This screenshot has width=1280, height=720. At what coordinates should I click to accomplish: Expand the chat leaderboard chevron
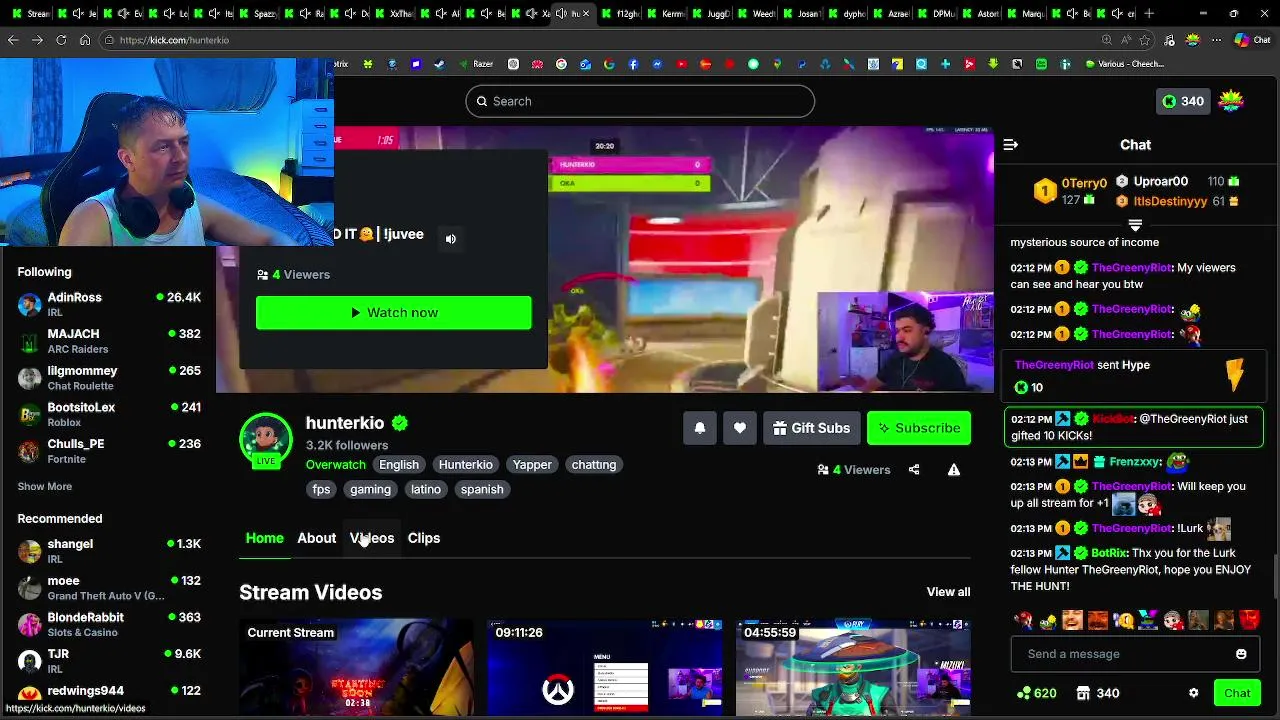tap(1135, 225)
